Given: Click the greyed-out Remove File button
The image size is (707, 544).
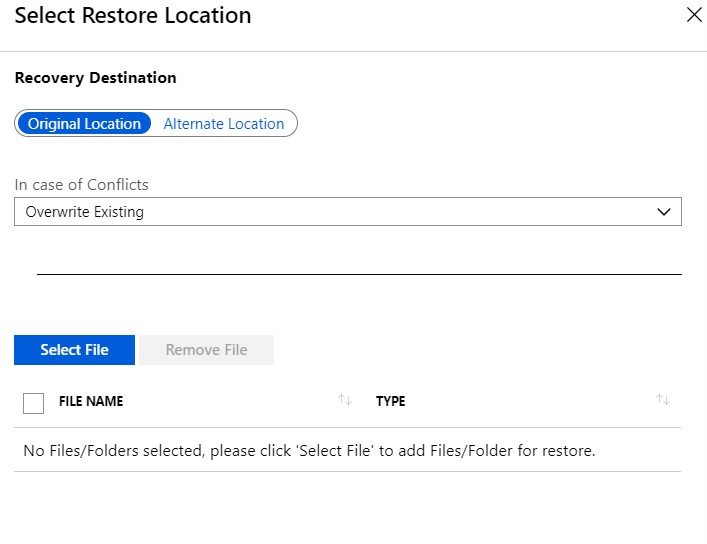Looking at the screenshot, I should pyautogui.click(x=207, y=350).
